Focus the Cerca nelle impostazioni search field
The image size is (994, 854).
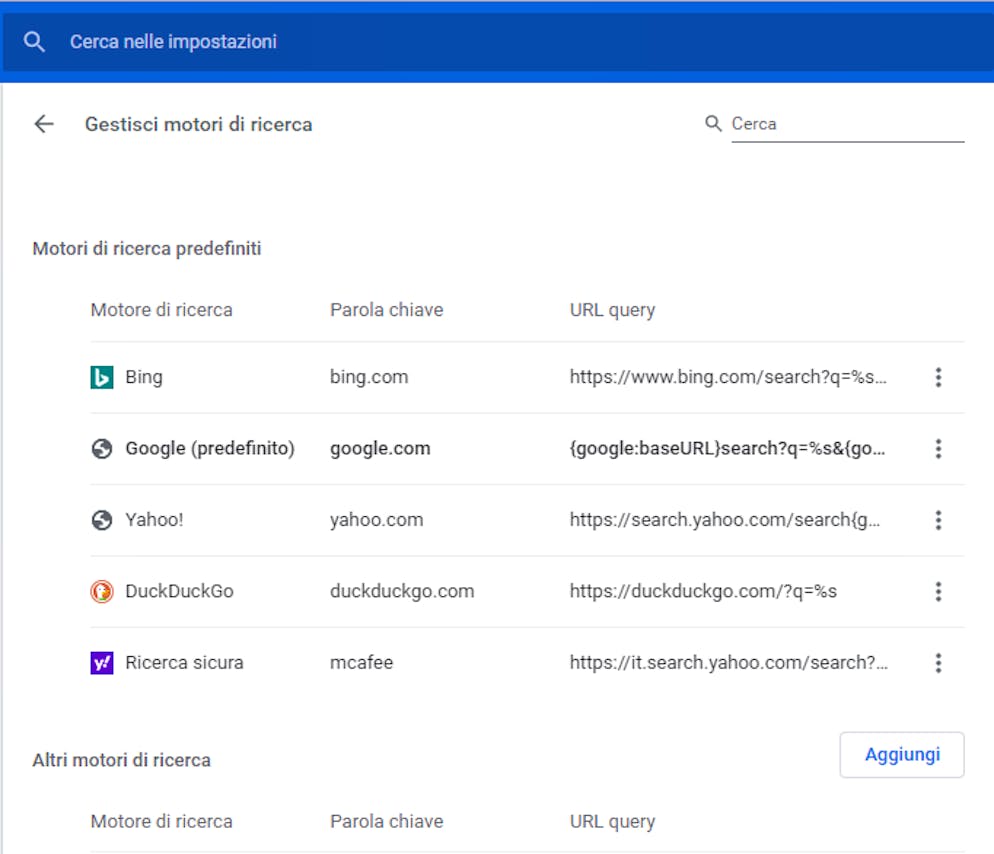[494, 42]
